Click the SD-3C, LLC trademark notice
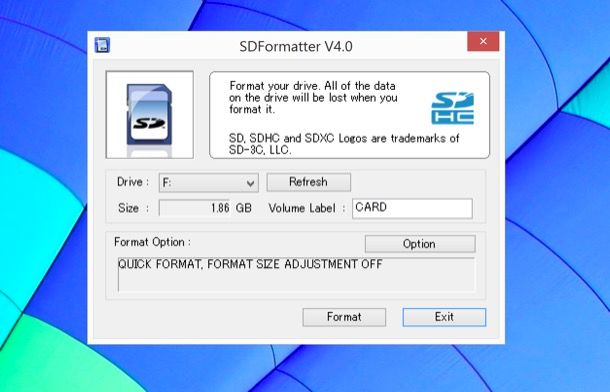The width and height of the screenshot is (610, 392). click(x=344, y=144)
